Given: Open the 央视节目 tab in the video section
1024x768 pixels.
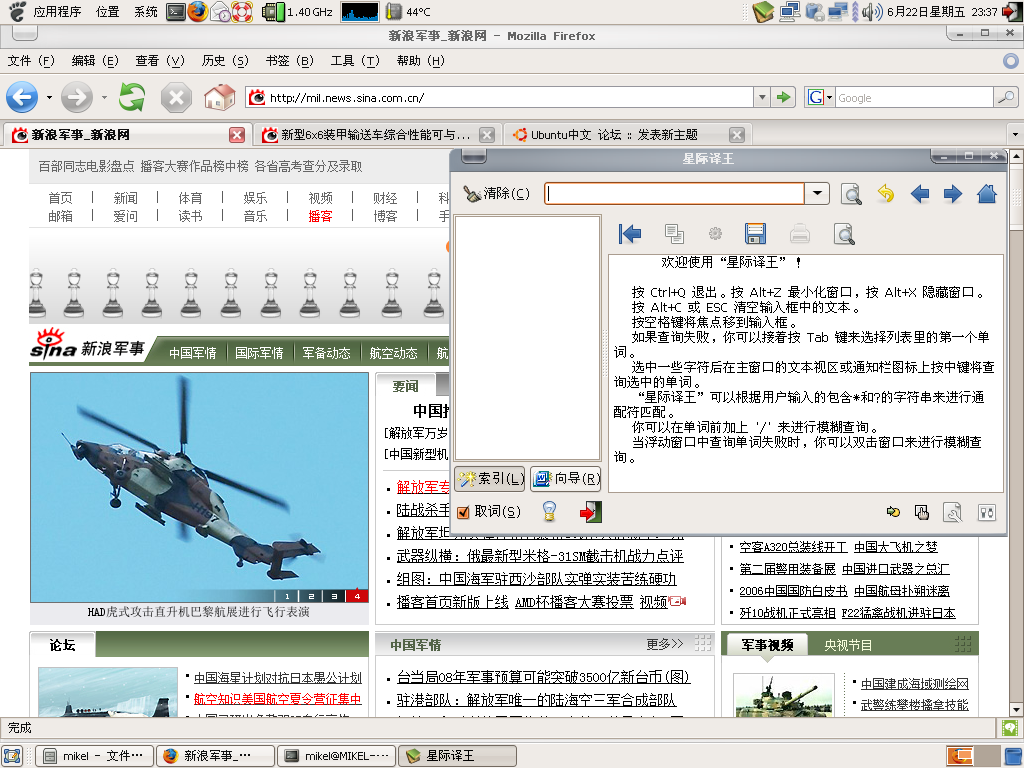Looking at the screenshot, I should 848,645.
